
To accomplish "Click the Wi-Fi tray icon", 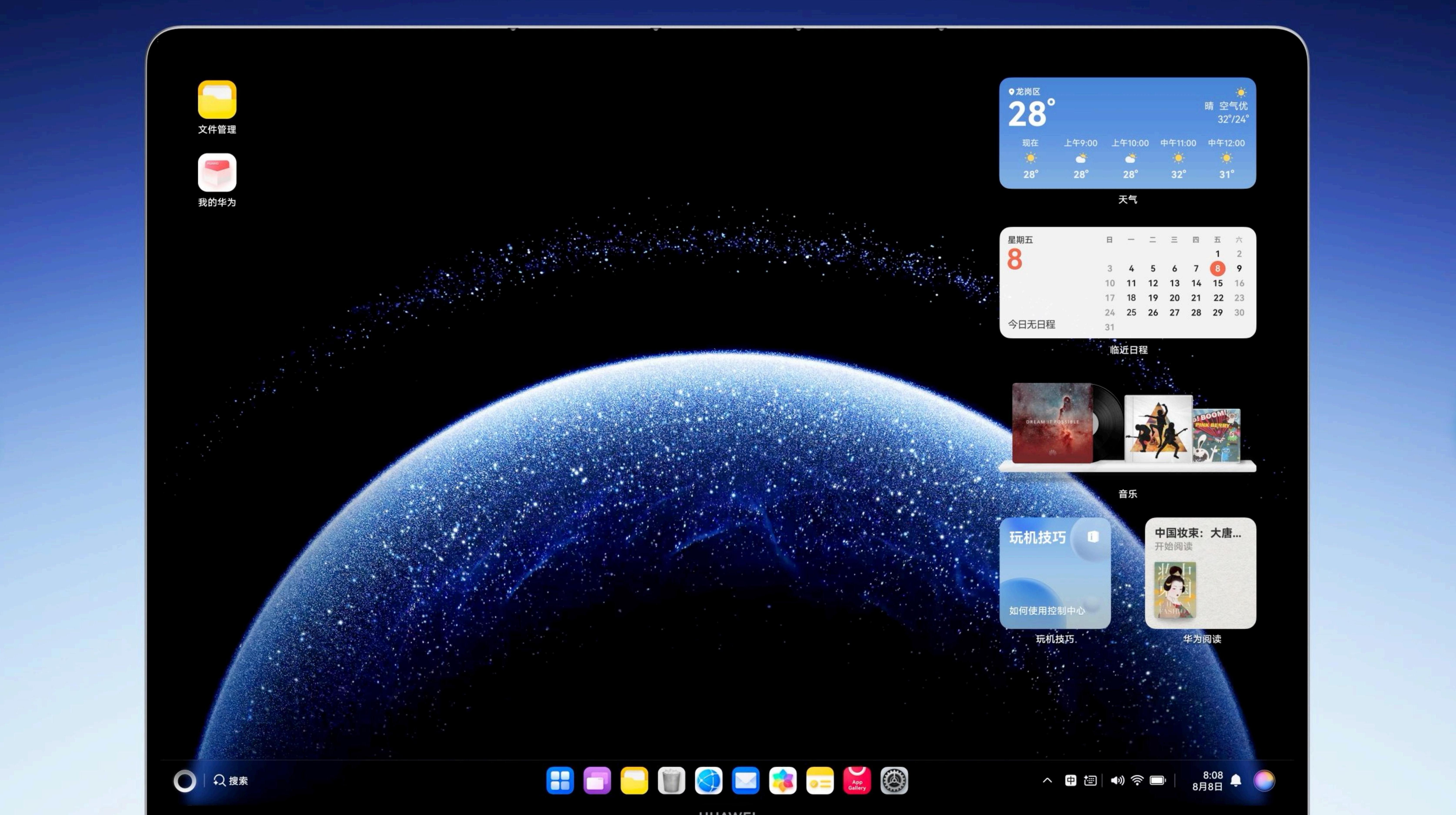I will click(x=1137, y=780).
